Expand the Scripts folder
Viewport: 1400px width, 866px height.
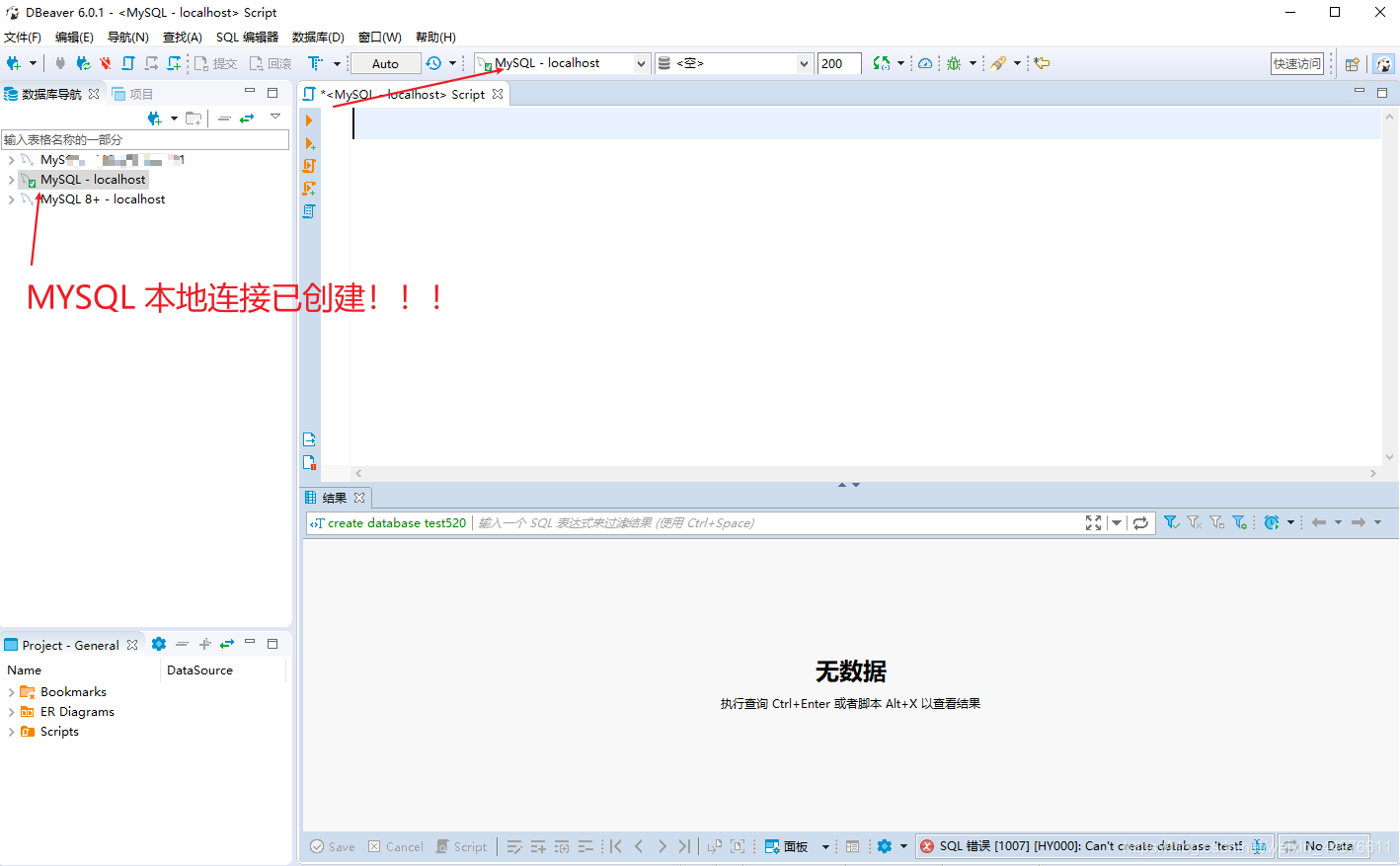pyautogui.click(x=11, y=732)
